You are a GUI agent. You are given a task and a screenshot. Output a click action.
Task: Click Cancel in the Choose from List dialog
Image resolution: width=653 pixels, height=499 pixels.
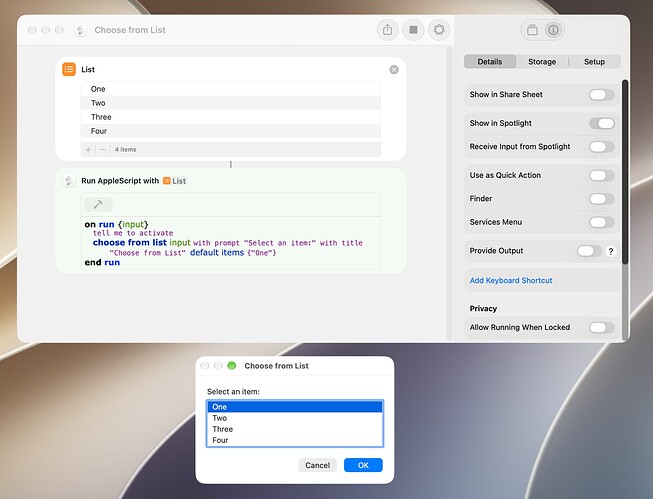[x=317, y=465]
